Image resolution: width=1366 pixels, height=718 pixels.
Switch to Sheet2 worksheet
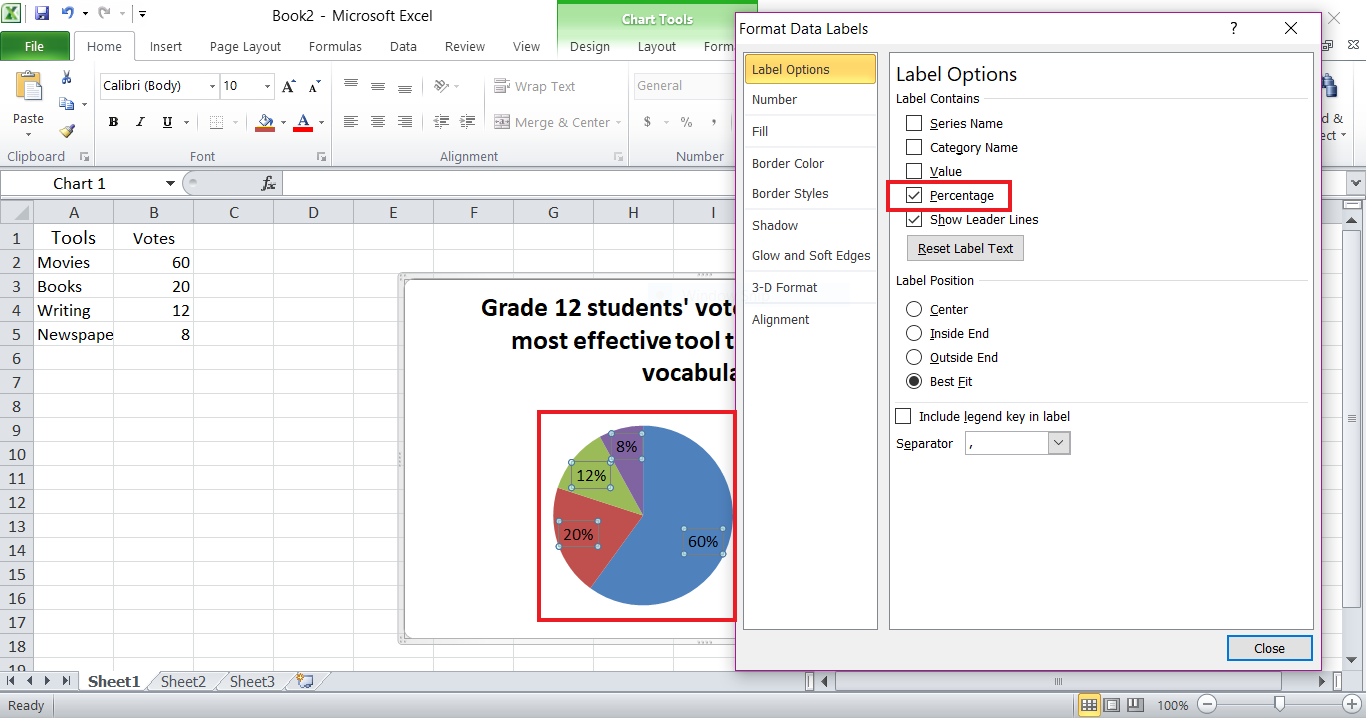182,681
